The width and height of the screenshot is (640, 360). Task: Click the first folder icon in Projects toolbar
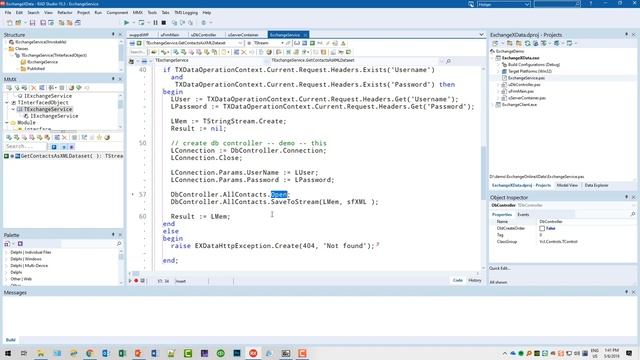pyautogui.click(x=510, y=43)
